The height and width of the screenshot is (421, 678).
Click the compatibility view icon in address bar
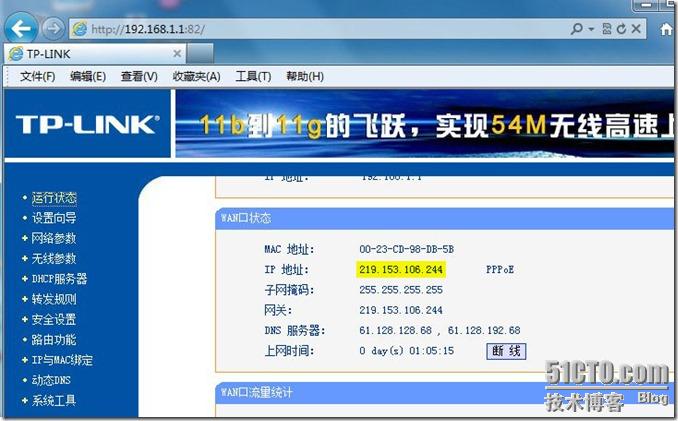607,29
